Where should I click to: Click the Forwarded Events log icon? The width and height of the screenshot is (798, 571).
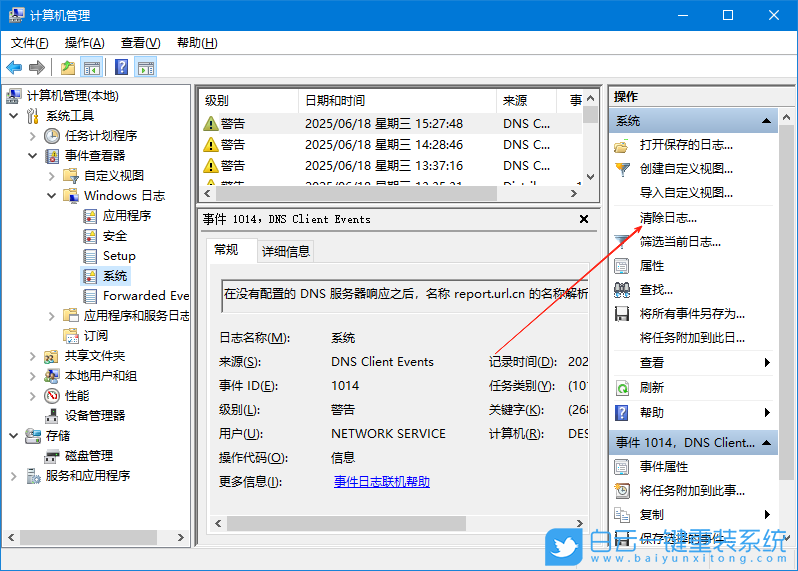[x=90, y=296]
